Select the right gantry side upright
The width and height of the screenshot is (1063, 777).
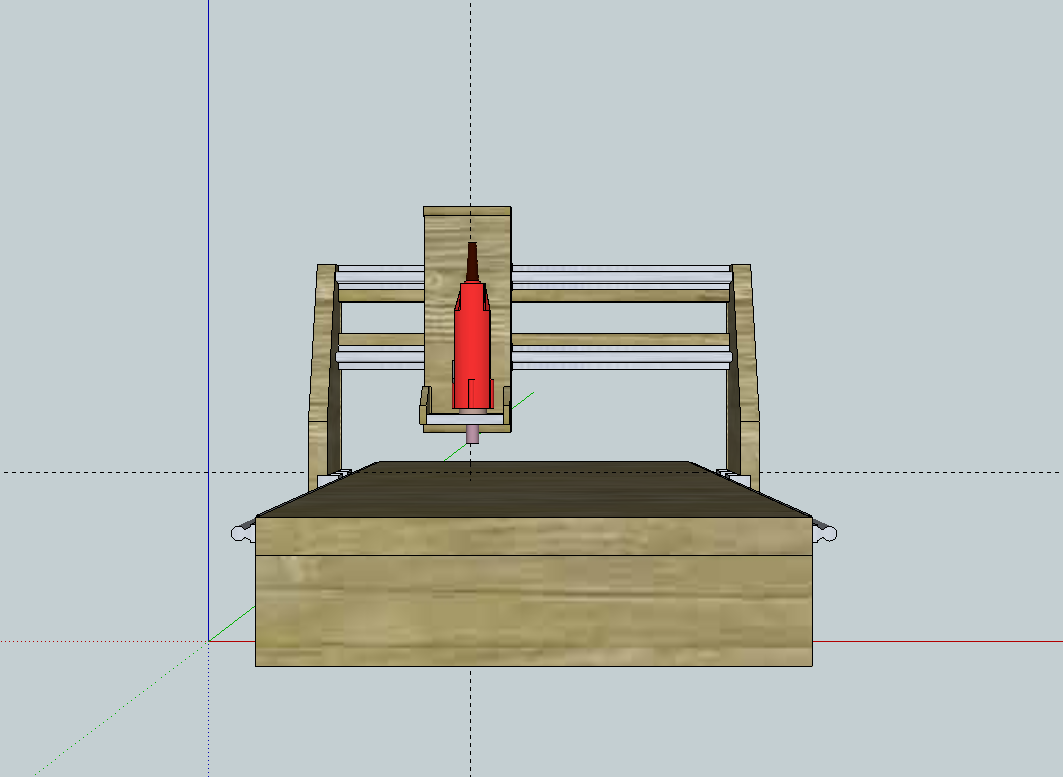743,376
